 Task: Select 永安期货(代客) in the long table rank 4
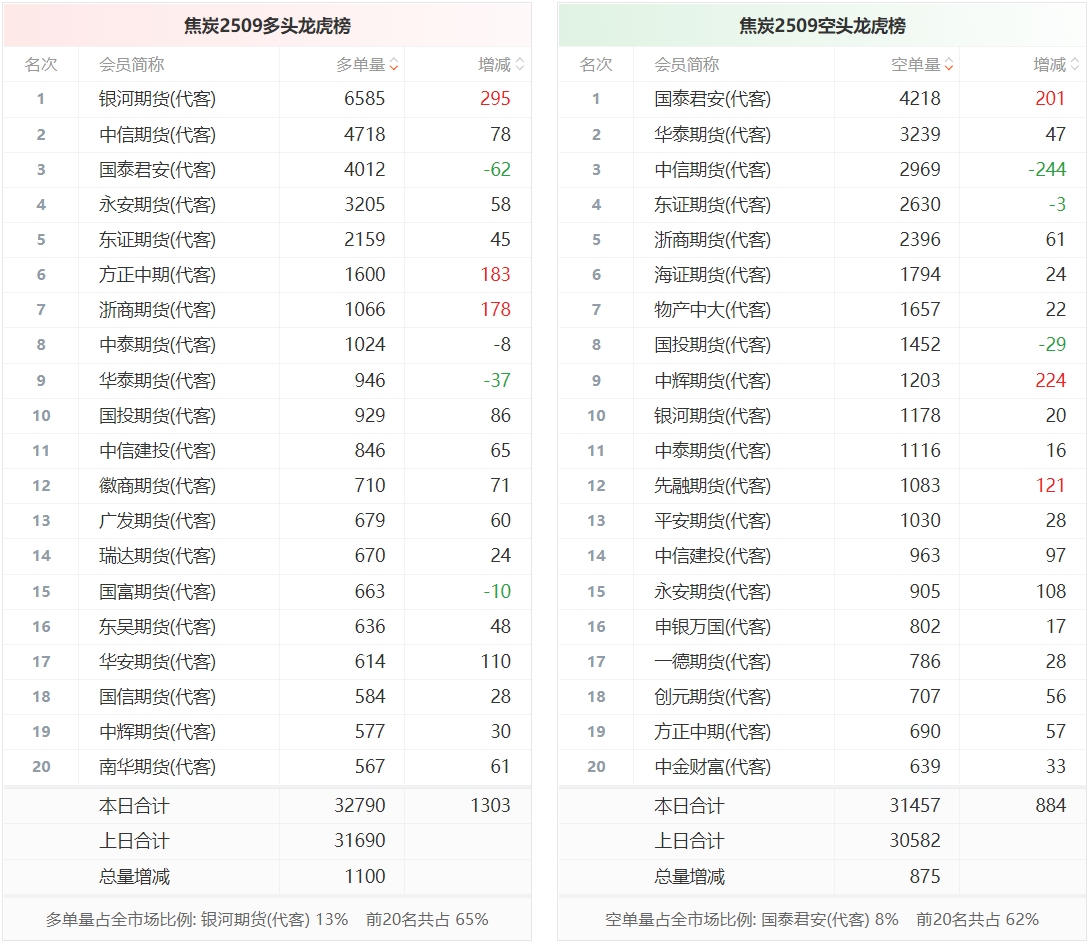click(x=157, y=205)
